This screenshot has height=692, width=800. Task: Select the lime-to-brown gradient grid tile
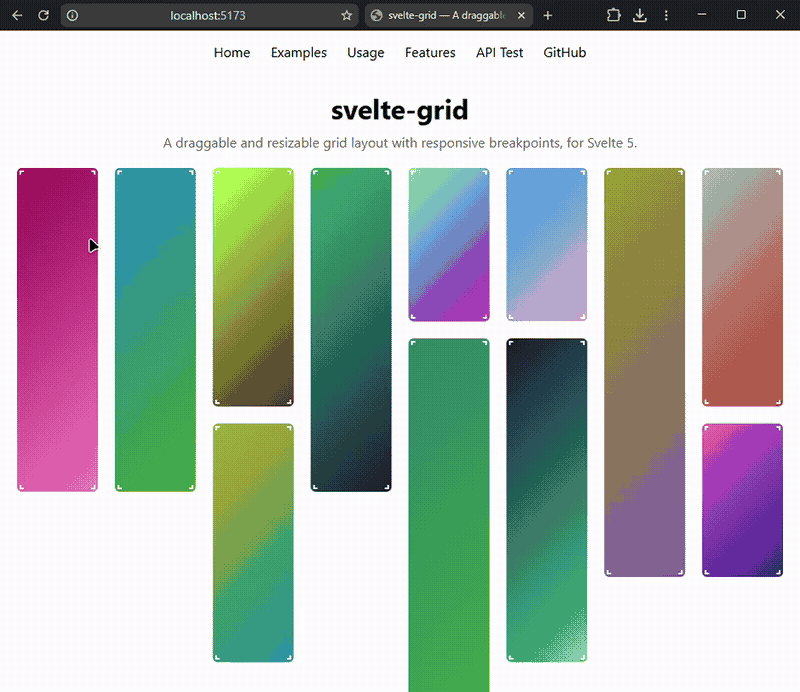click(x=253, y=287)
